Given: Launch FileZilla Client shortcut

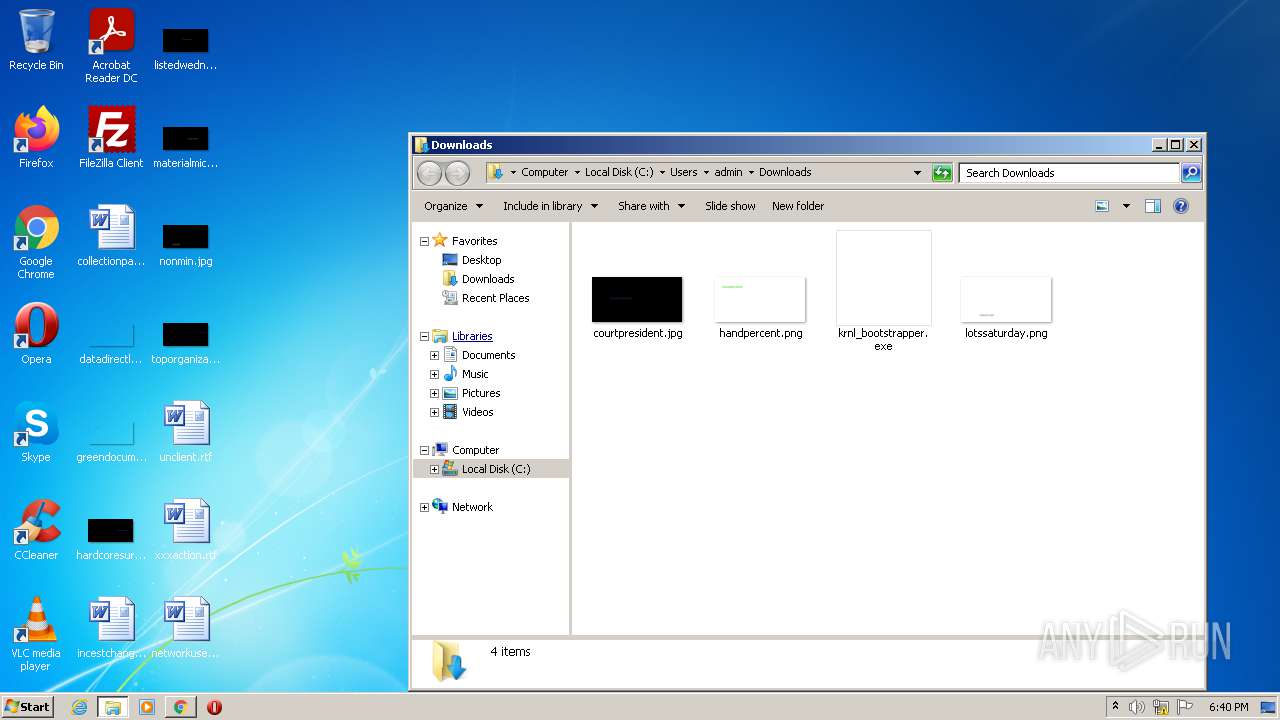Looking at the screenshot, I should 111,138.
